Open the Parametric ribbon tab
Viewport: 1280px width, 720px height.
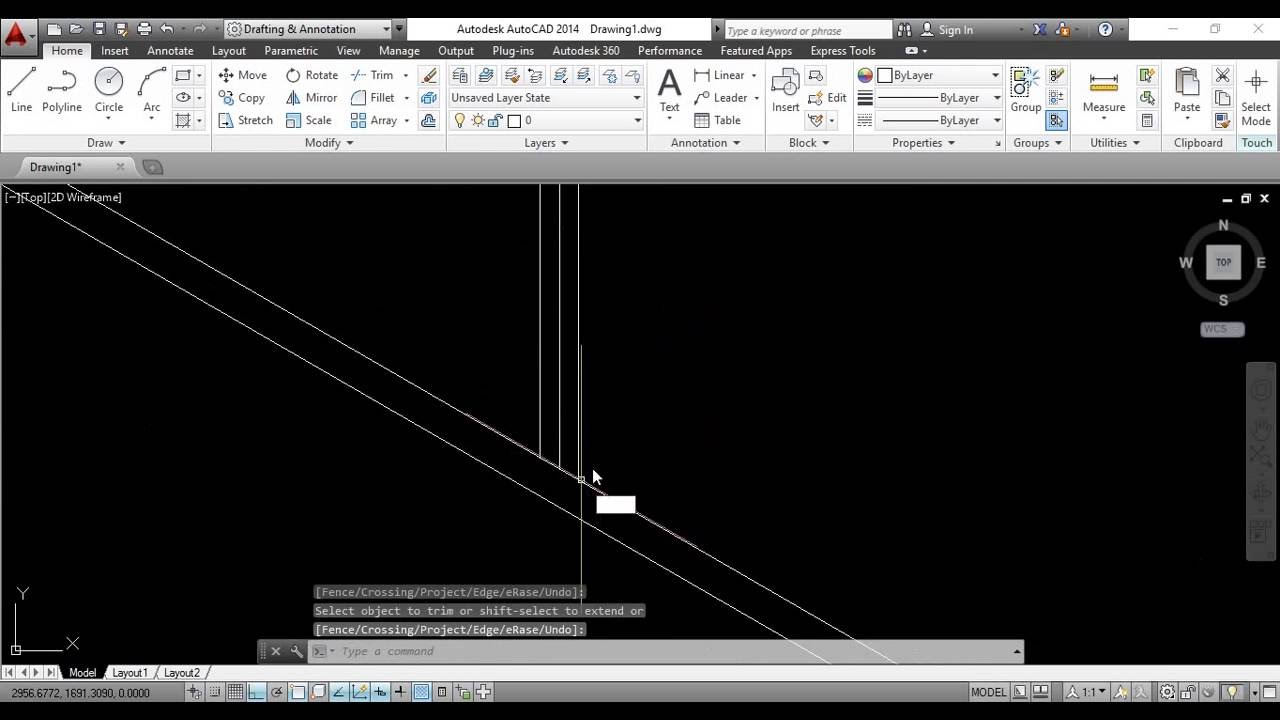click(x=291, y=51)
